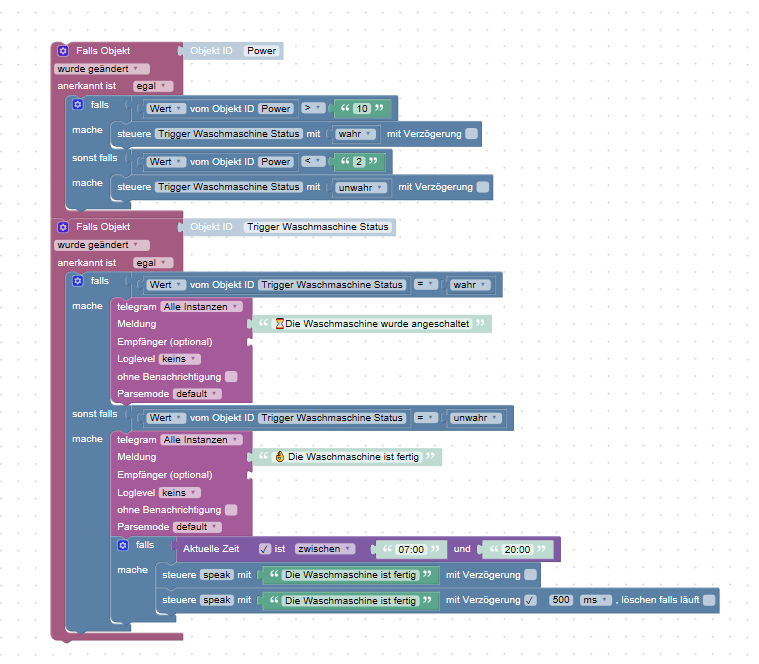The width and height of the screenshot is (759, 664).
Task: Open 'Wert' dropdown in Power less-than condition
Action: (x=166, y=162)
